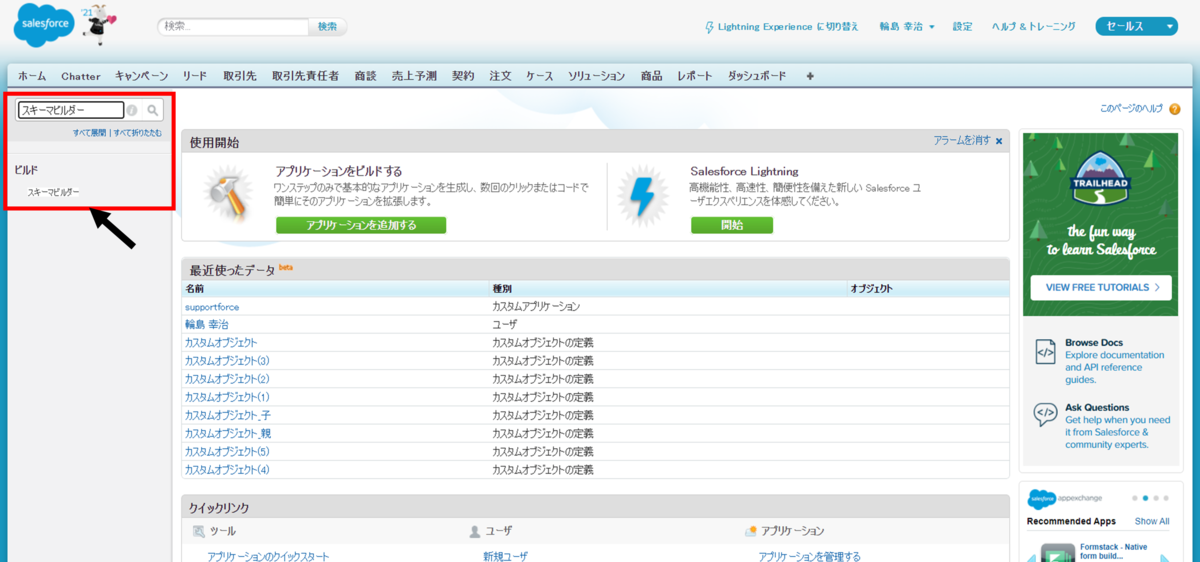
Task: Open the 契約 tab
Action: [x=463, y=76]
